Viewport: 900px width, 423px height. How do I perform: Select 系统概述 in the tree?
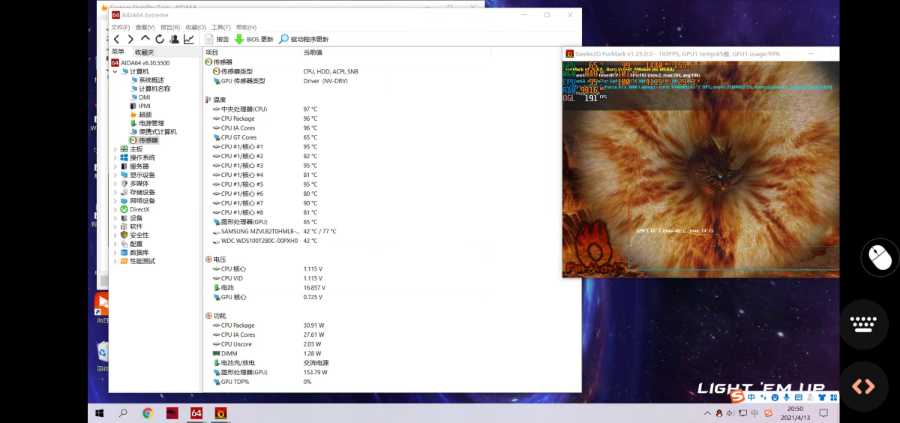(147, 80)
